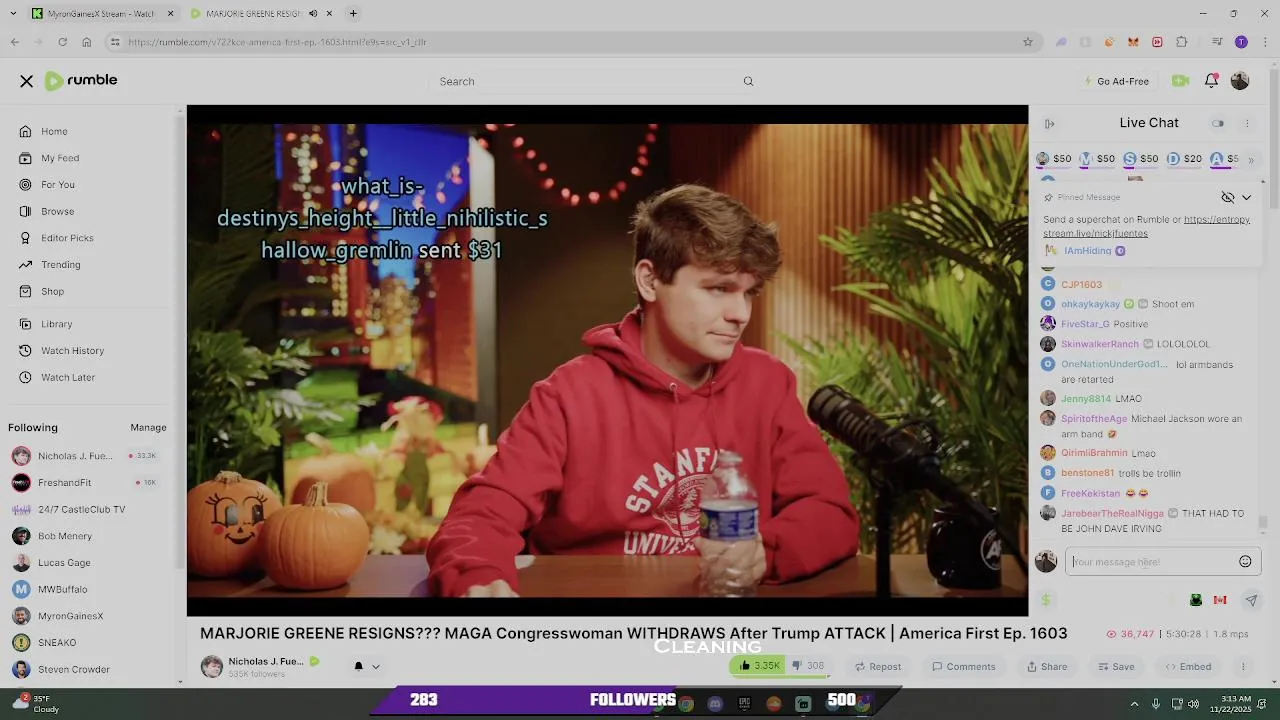Viewport: 1280px width, 720px height.
Task: Show hidden system tray icons
Action: pos(1134,704)
